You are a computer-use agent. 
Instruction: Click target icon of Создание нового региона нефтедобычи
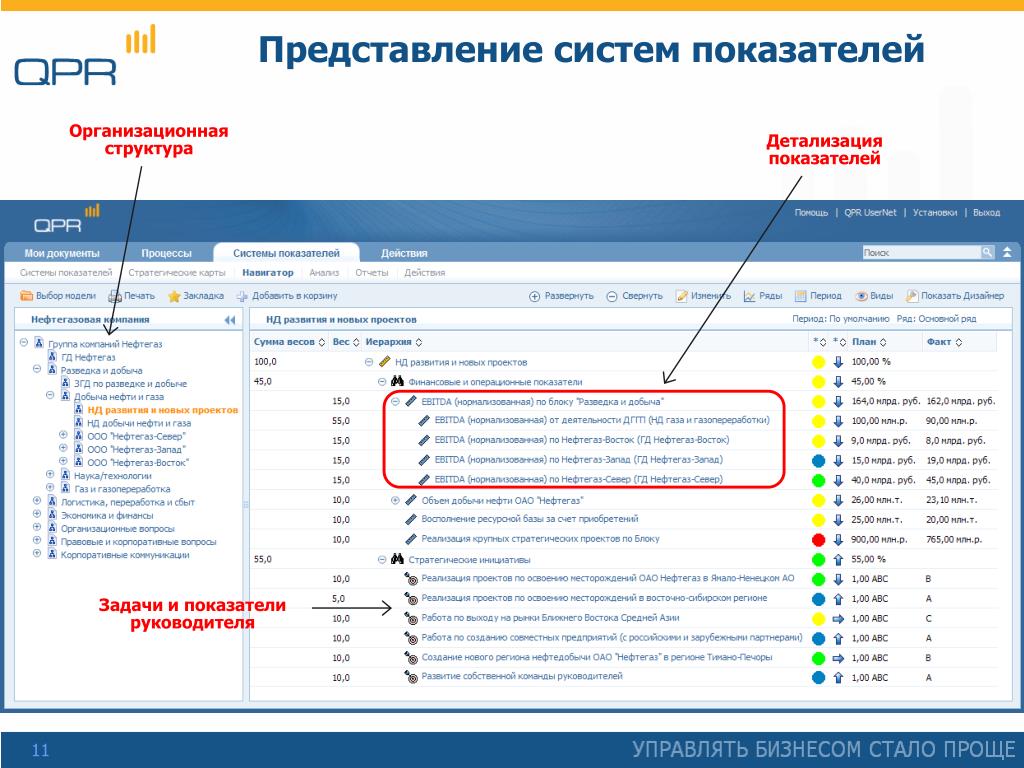[411, 658]
